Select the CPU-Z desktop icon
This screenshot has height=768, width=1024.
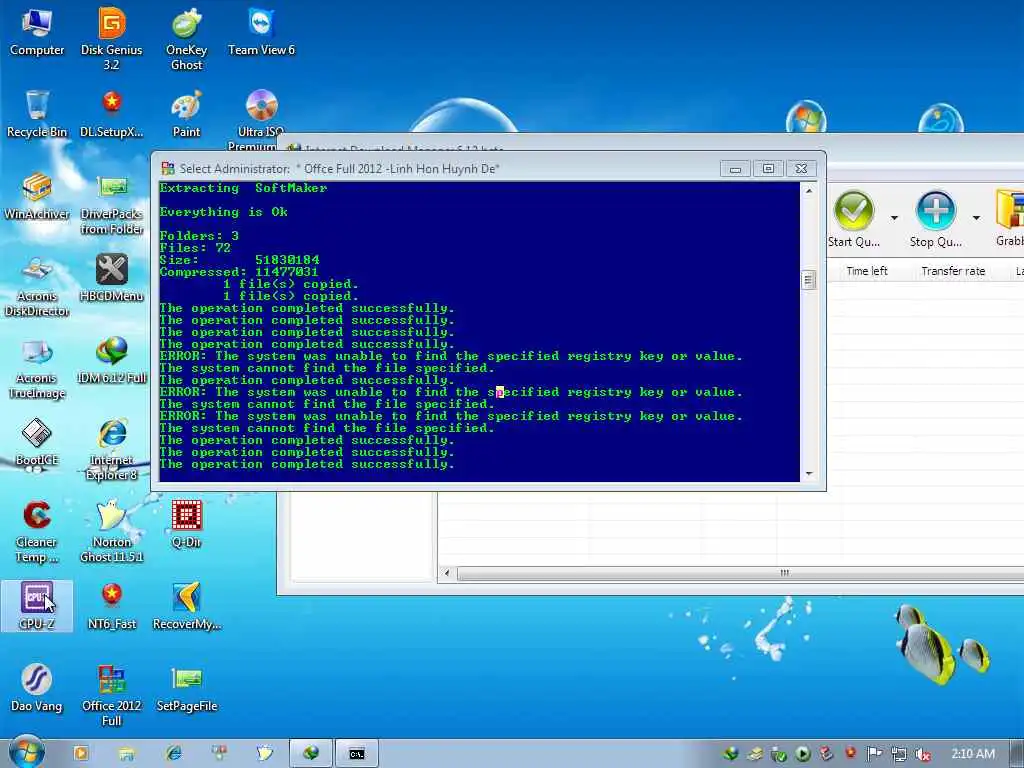tap(37, 606)
